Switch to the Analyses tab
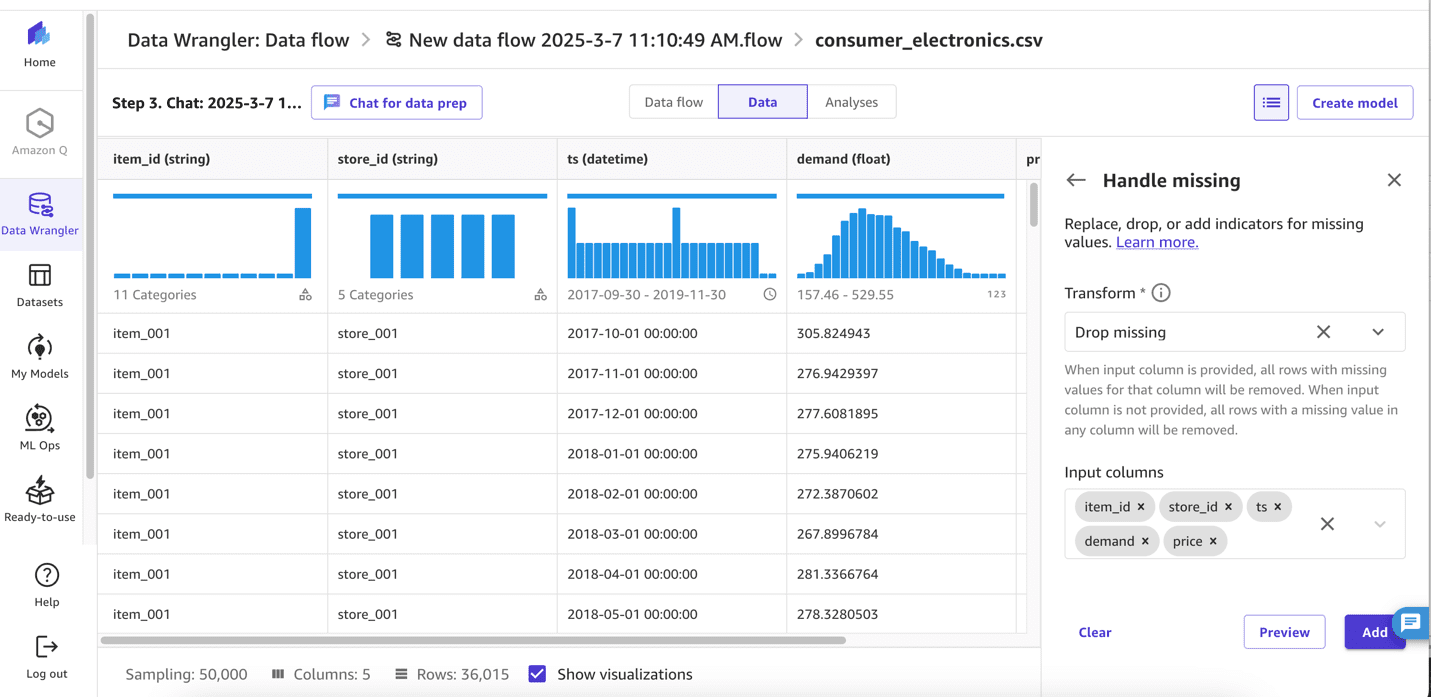The height and width of the screenshot is (697, 1431). [x=851, y=102]
